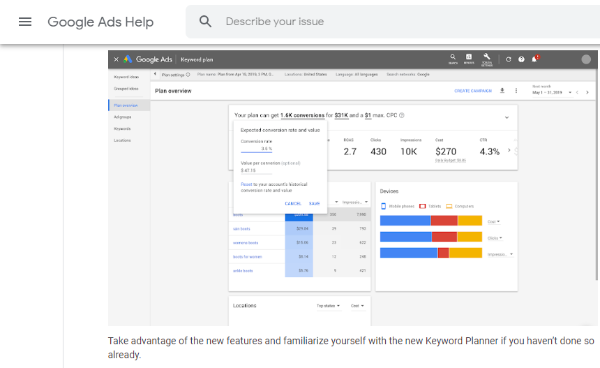Image resolution: width=600 pixels, height=368 pixels.
Task: Click the Mobile phones legend icon
Action: pos(383,206)
